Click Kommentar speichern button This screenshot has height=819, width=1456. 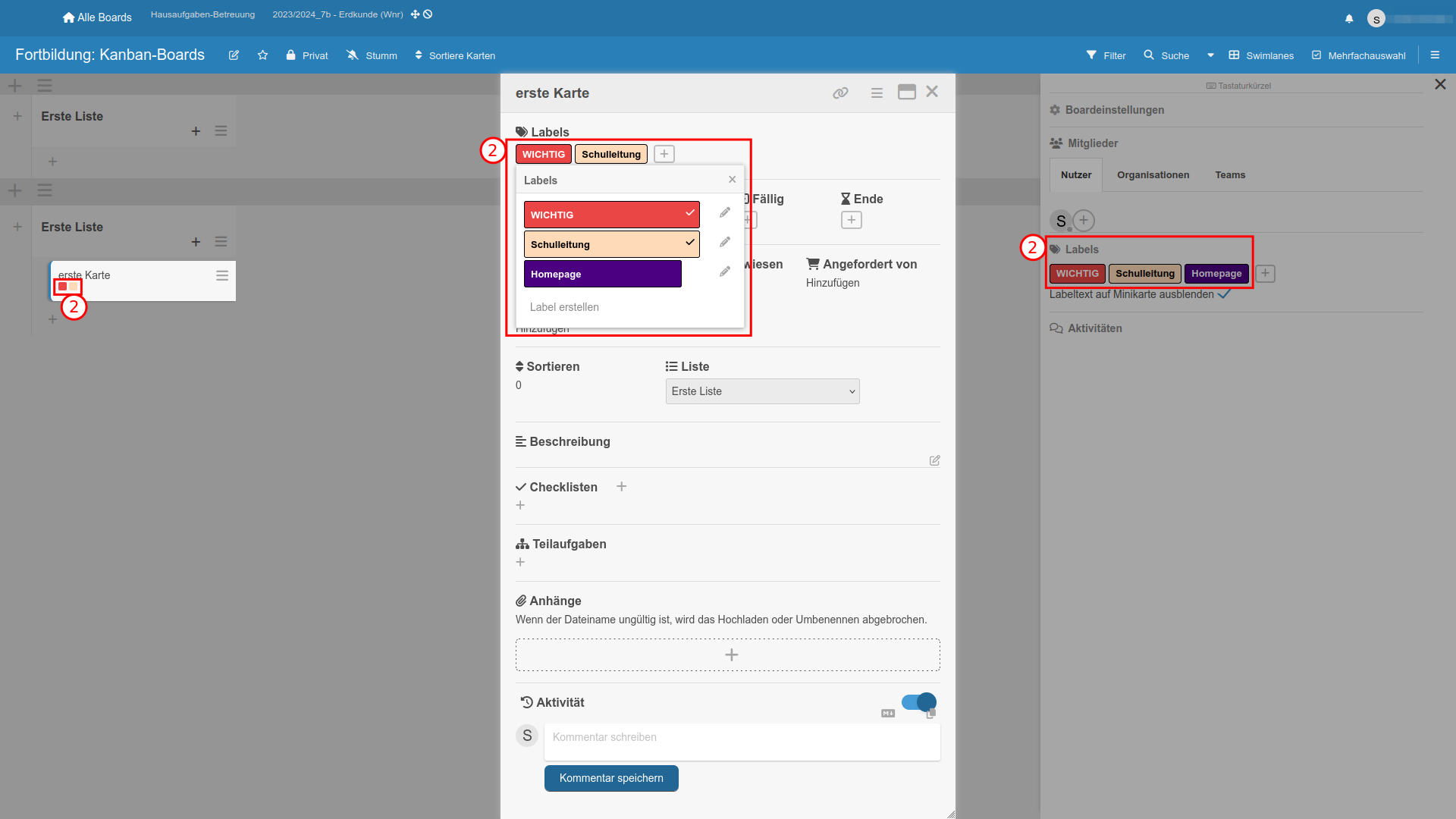[x=611, y=778]
